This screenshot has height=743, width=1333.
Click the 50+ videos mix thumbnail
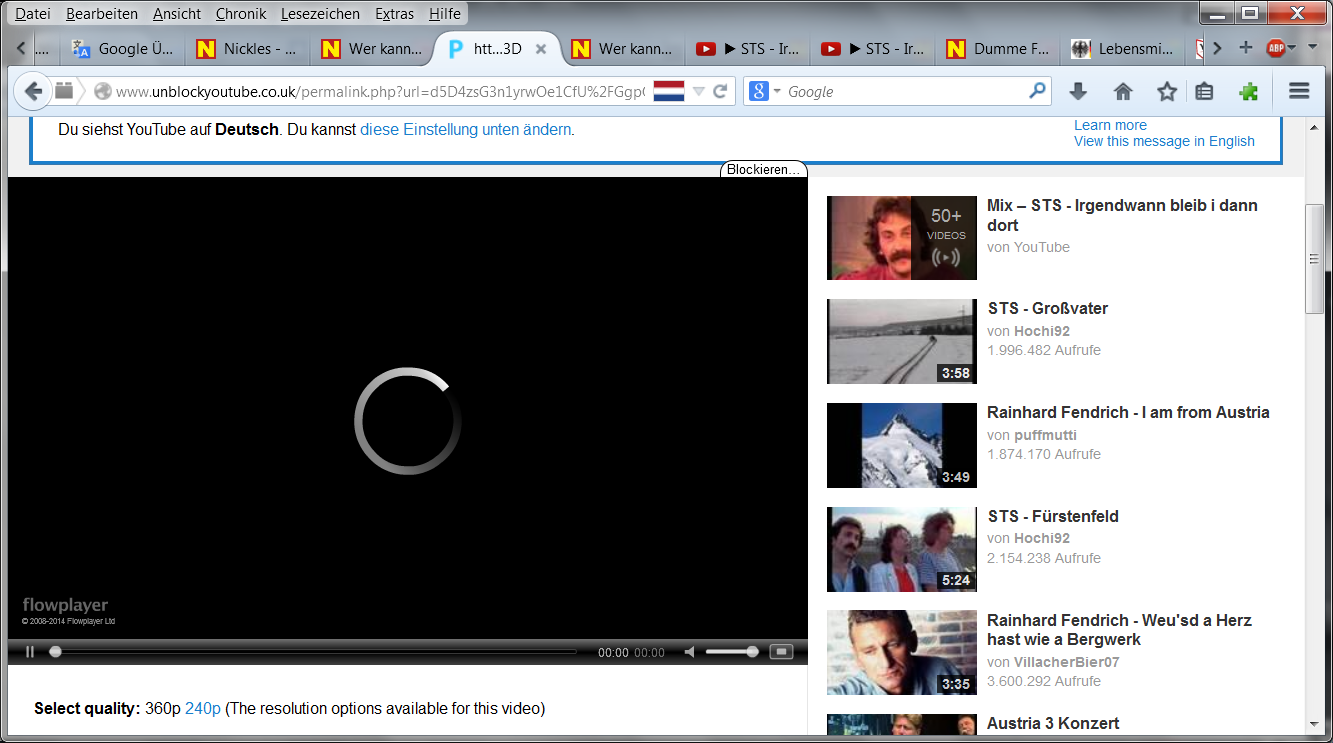tap(902, 238)
